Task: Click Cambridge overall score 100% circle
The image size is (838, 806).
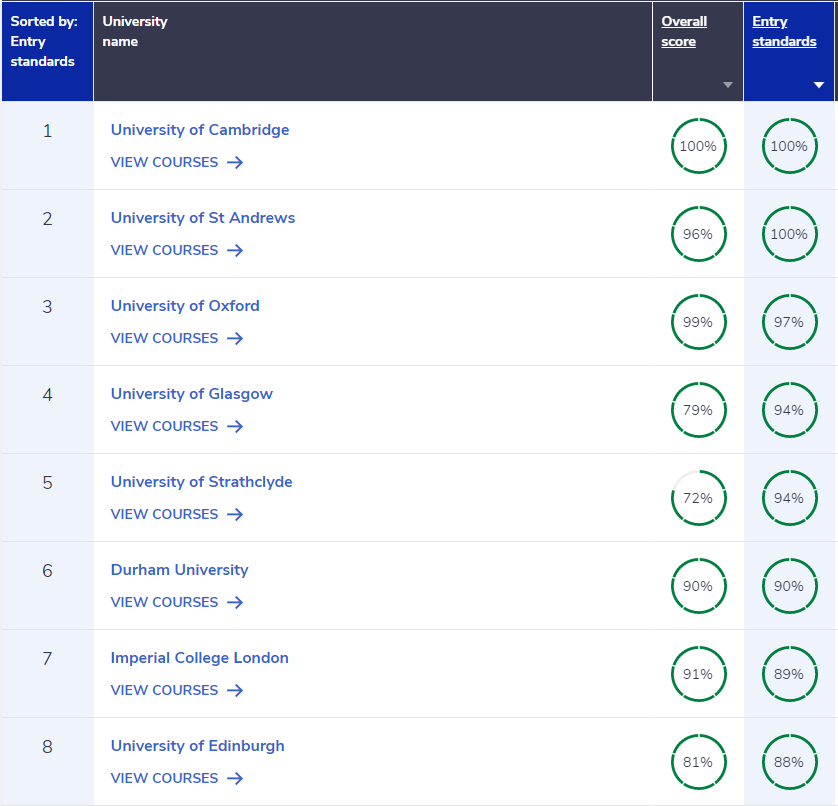Action: tap(699, 146)
